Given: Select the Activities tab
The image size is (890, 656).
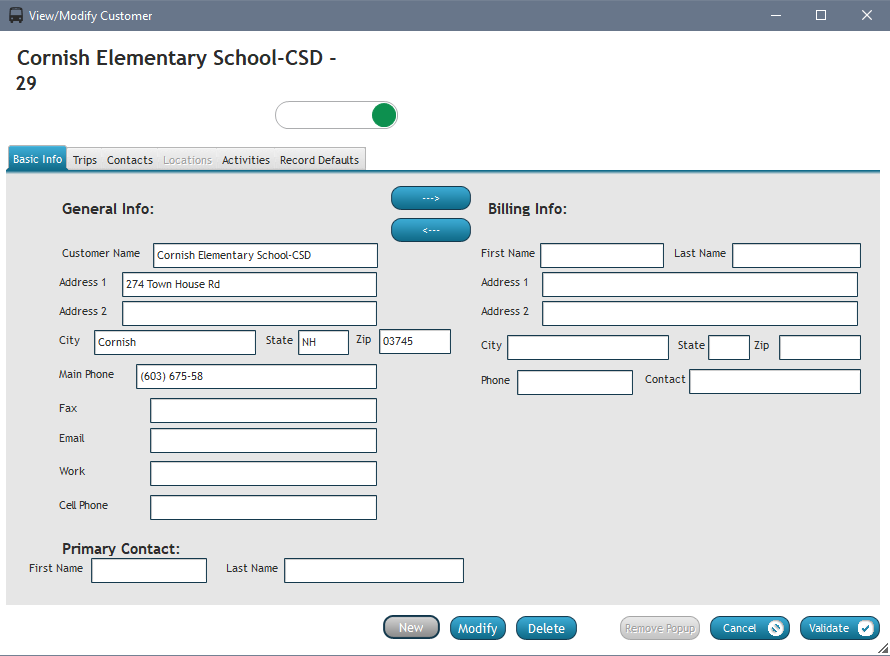Looking at the screenshot, I should pyautogui.click(x=246, y=160).
